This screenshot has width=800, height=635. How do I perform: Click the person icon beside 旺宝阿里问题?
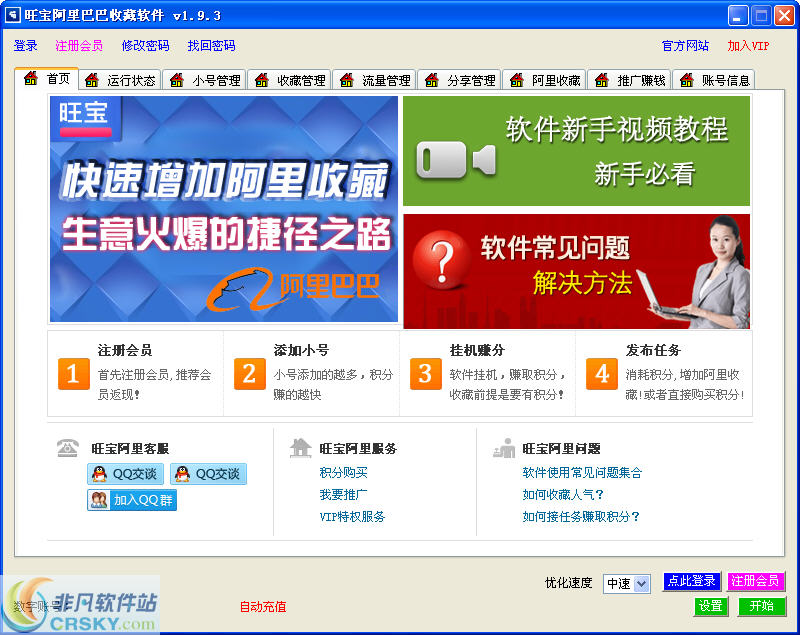click(504, 448)
